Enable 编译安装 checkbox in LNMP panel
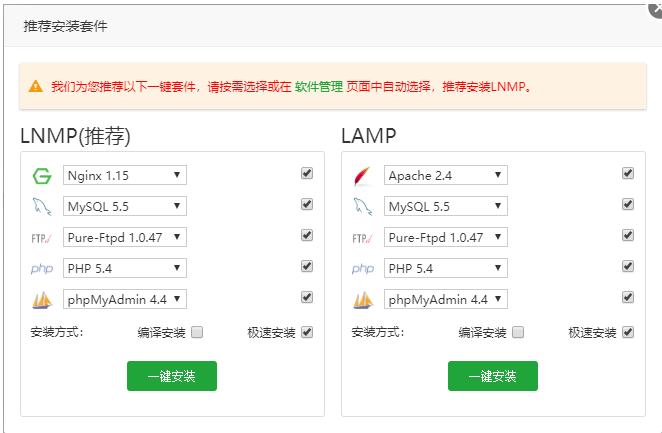Viewport: 662px width, 433px height. click(x=197, y=333)
